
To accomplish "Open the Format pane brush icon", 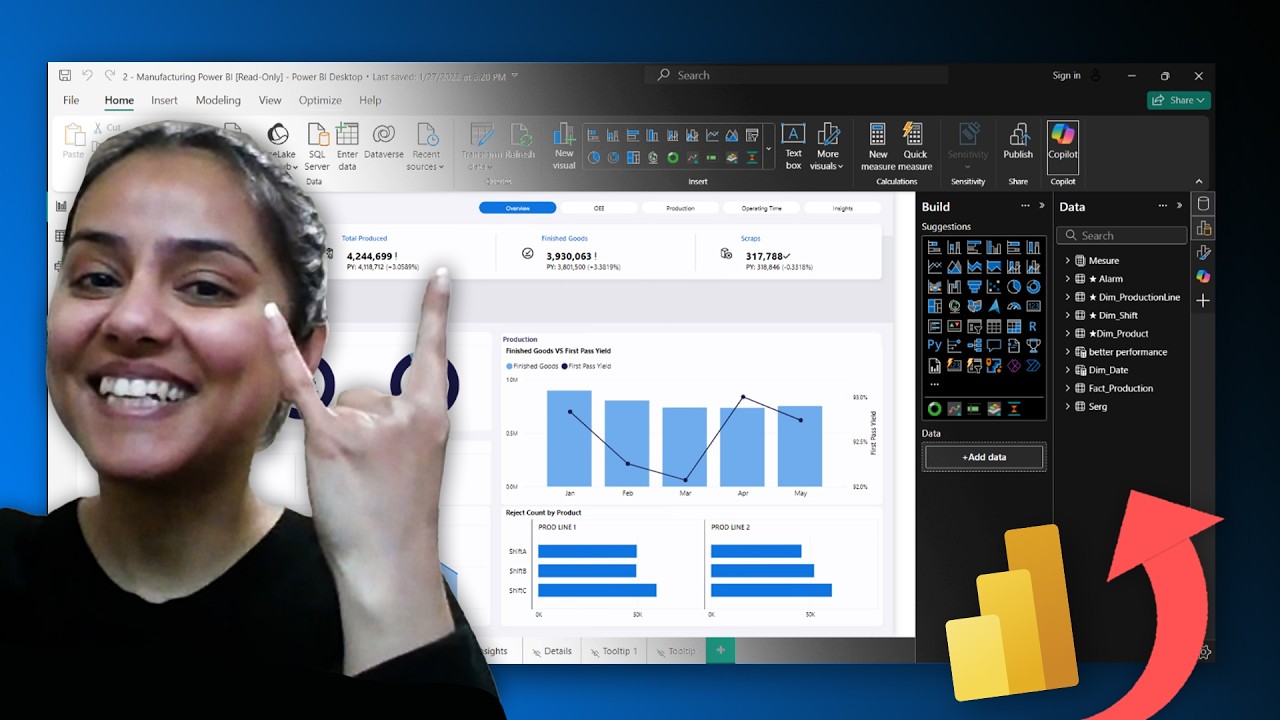I will 1203,252.
